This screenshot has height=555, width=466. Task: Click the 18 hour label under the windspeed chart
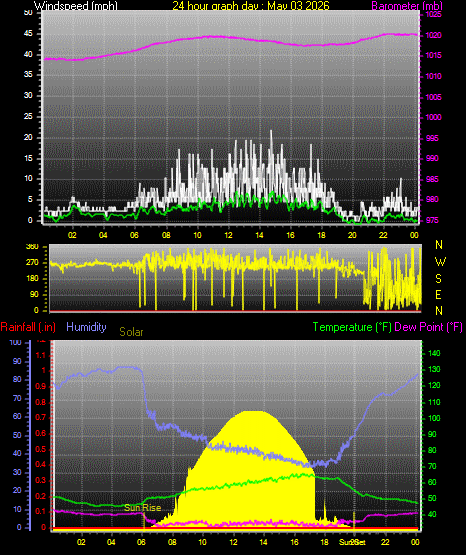pos(321,235)
